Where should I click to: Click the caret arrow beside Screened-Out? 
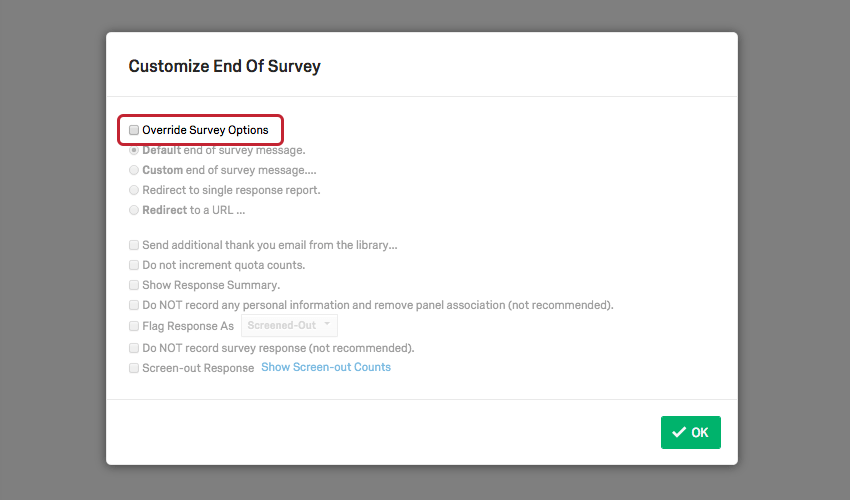click(326, 326)
